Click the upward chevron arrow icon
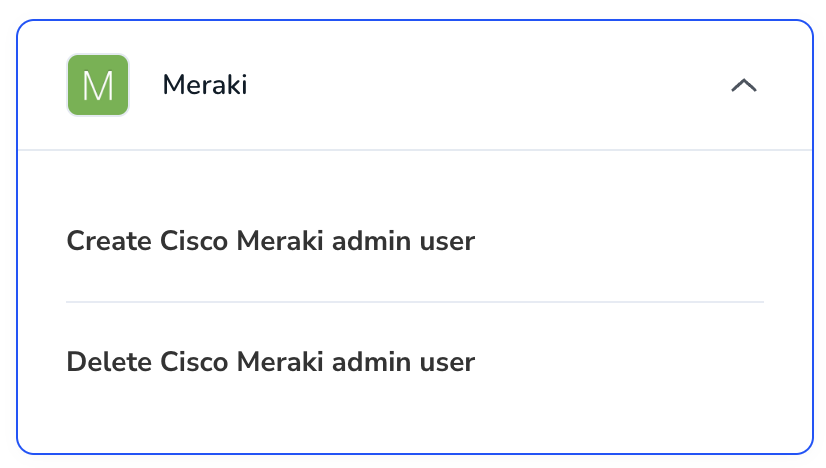Image resolution: width=826 pixels, height=468 pixels. pyautogui.click(x=744, y=85)
